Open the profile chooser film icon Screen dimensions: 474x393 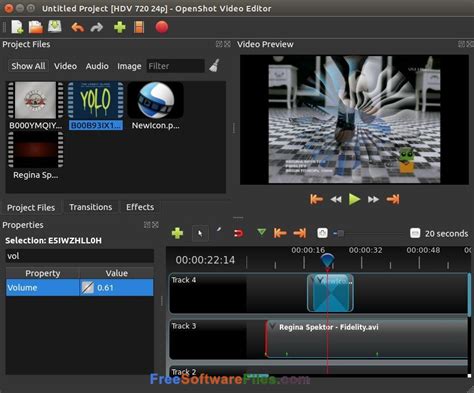click(x=139, y=27)
